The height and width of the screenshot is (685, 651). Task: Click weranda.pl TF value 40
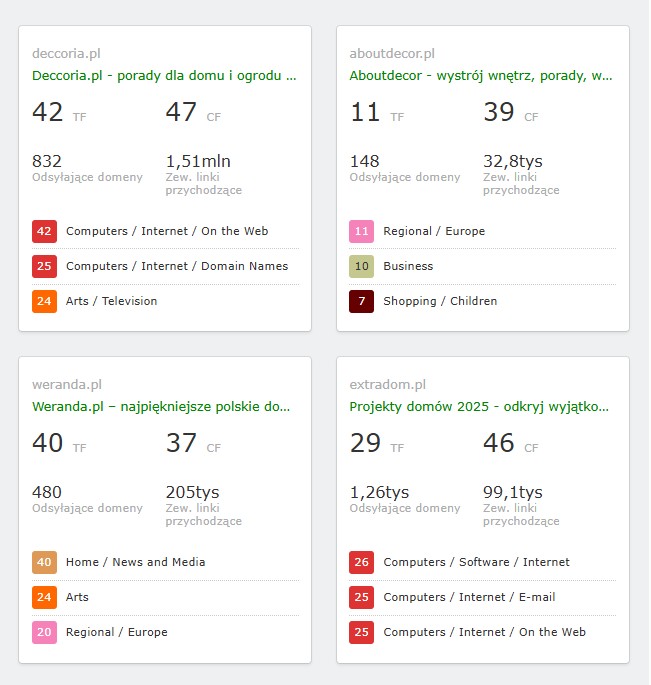tap(48, 443)
